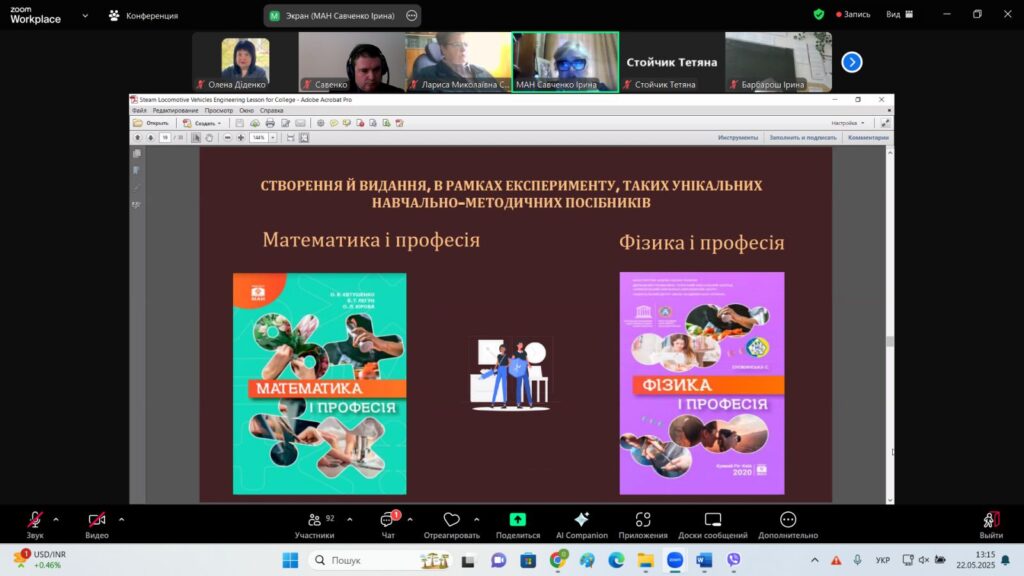Go to previous page arrow in Acrobat
This screenshot has width=1024, height=576.
pos(138,138)
